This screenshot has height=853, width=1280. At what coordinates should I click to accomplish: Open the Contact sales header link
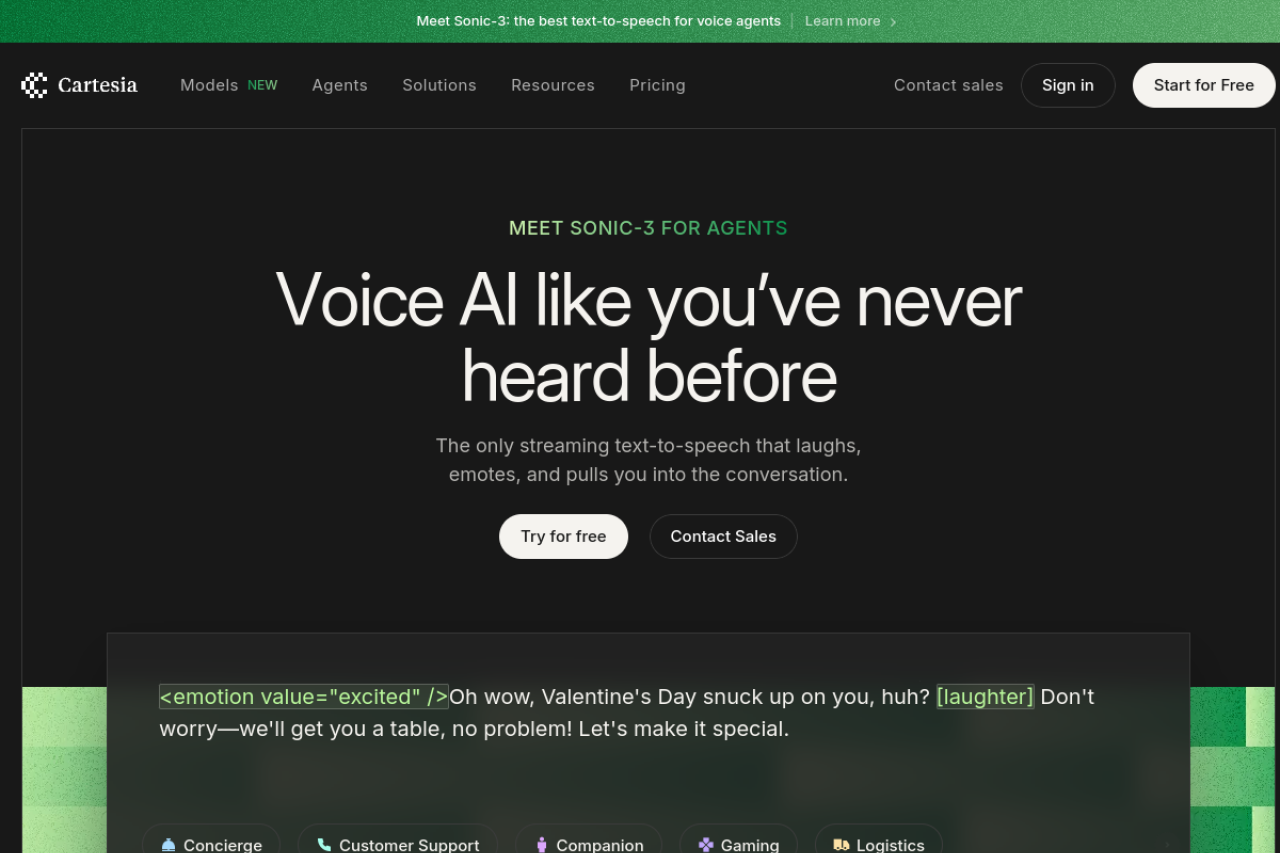[948, 85]
